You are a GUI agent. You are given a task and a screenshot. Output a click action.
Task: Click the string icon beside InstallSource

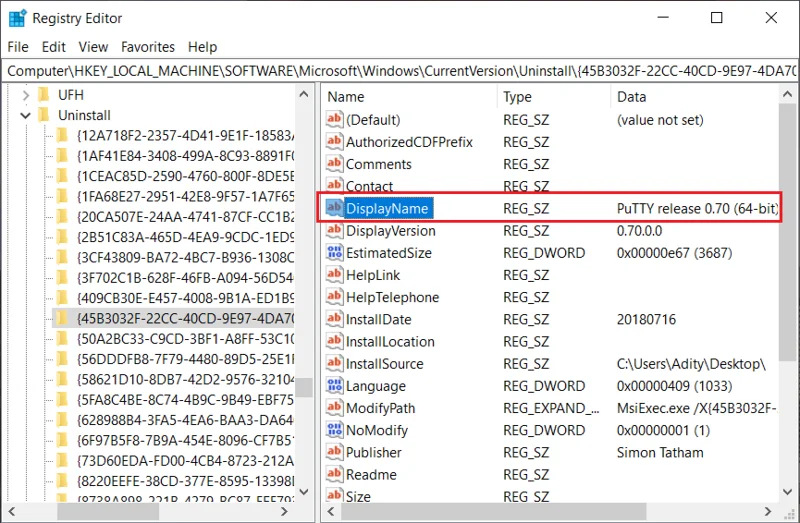pyautogui.click(x=334, y=363)
